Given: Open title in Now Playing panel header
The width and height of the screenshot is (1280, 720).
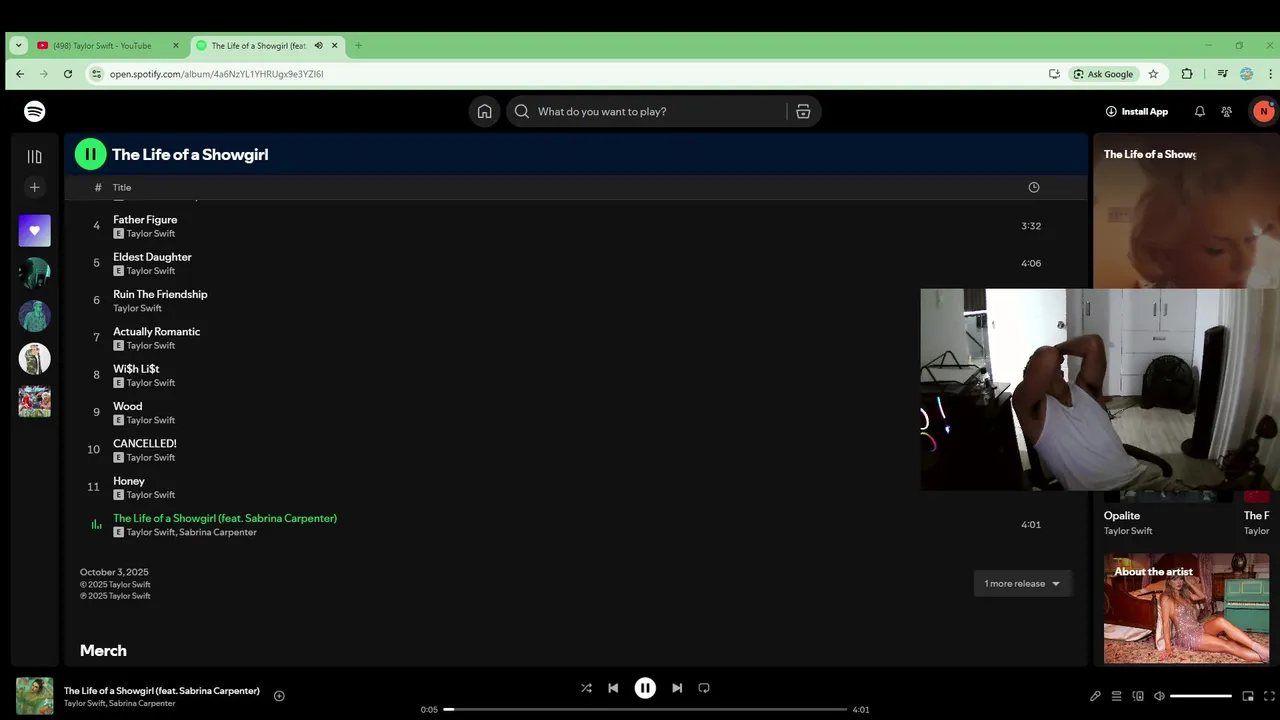Looking at the screenshot, I should pos(1150,154).
